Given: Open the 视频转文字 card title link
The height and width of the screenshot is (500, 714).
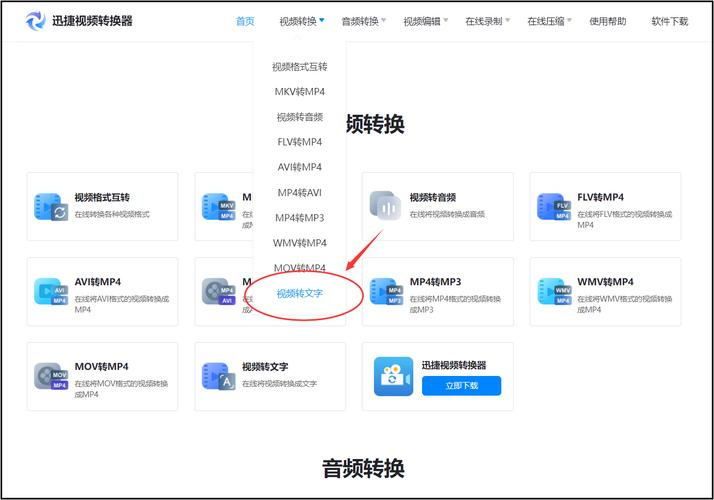Looking at the screenshot, I should click(265, 367).
